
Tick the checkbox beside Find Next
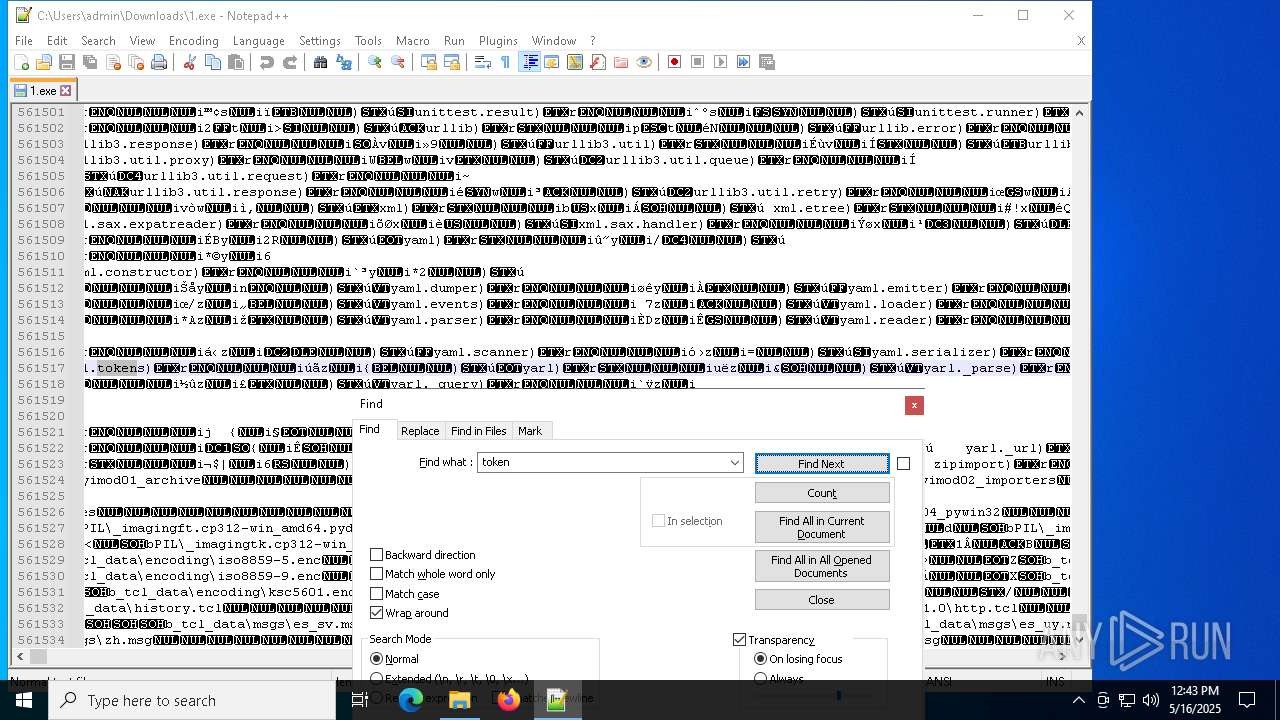click(903, 463)
